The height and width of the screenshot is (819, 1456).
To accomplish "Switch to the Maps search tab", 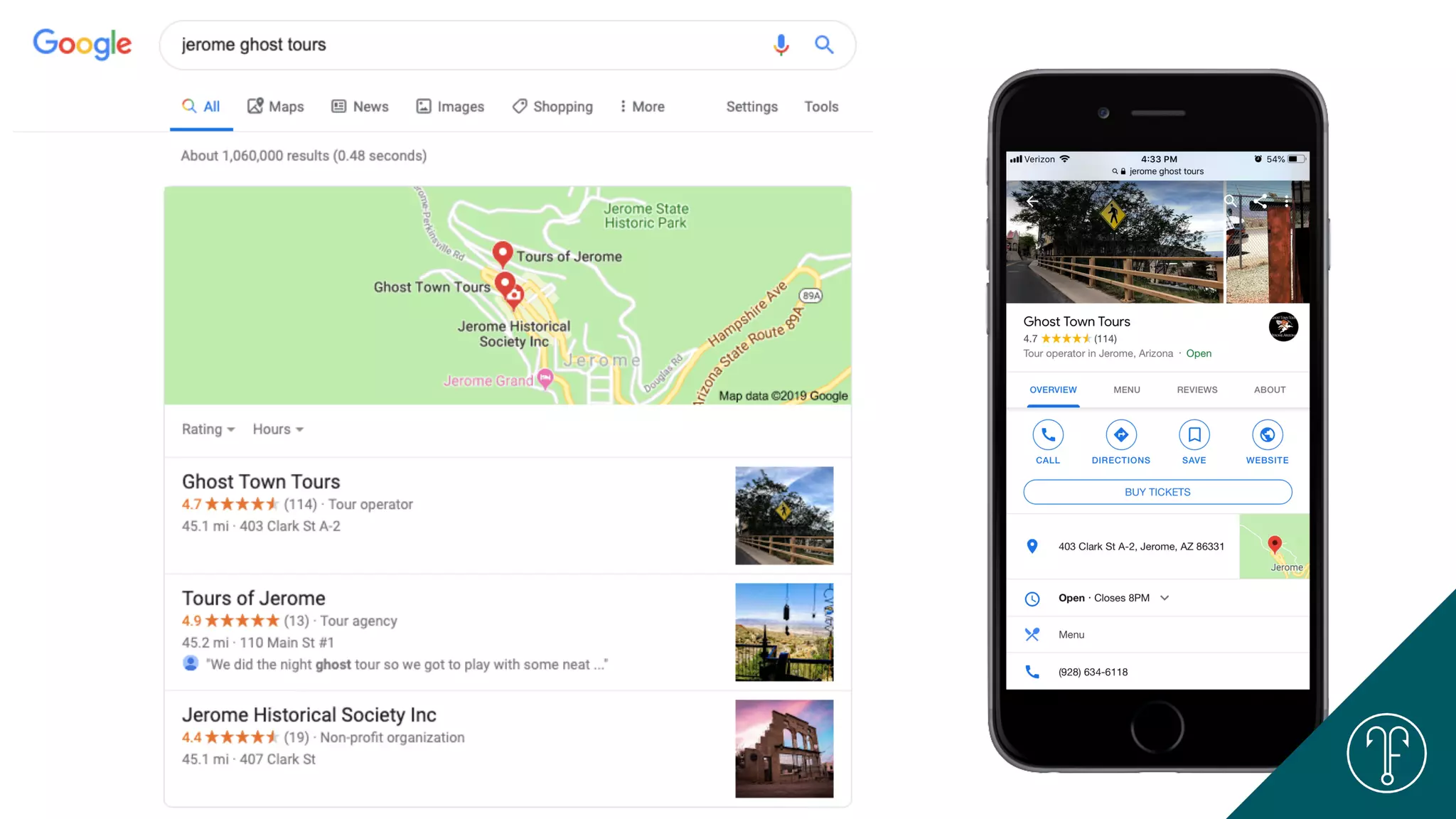I will tap(276, 107).
